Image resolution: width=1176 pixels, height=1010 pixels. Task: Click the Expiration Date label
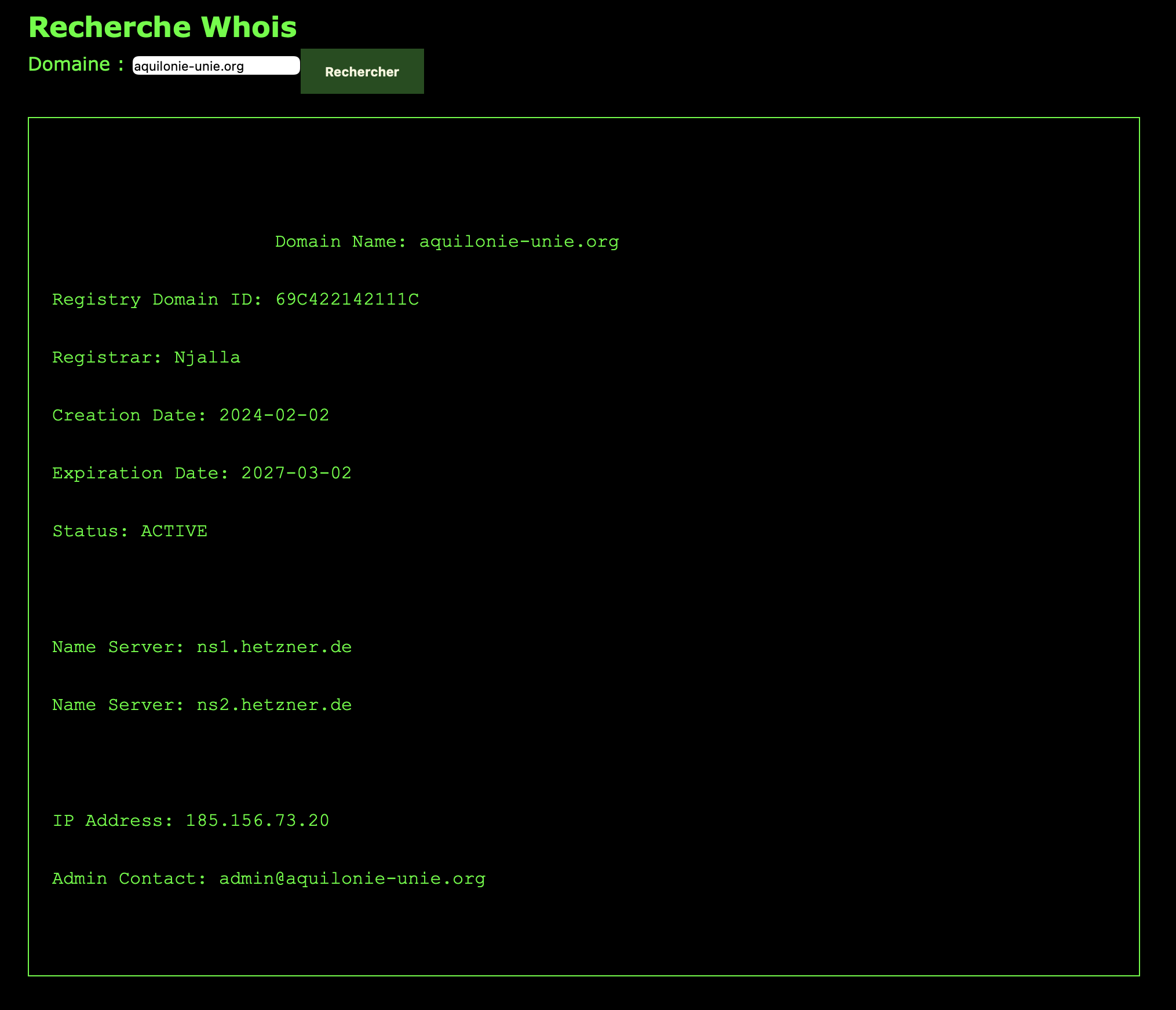point(140,473)
